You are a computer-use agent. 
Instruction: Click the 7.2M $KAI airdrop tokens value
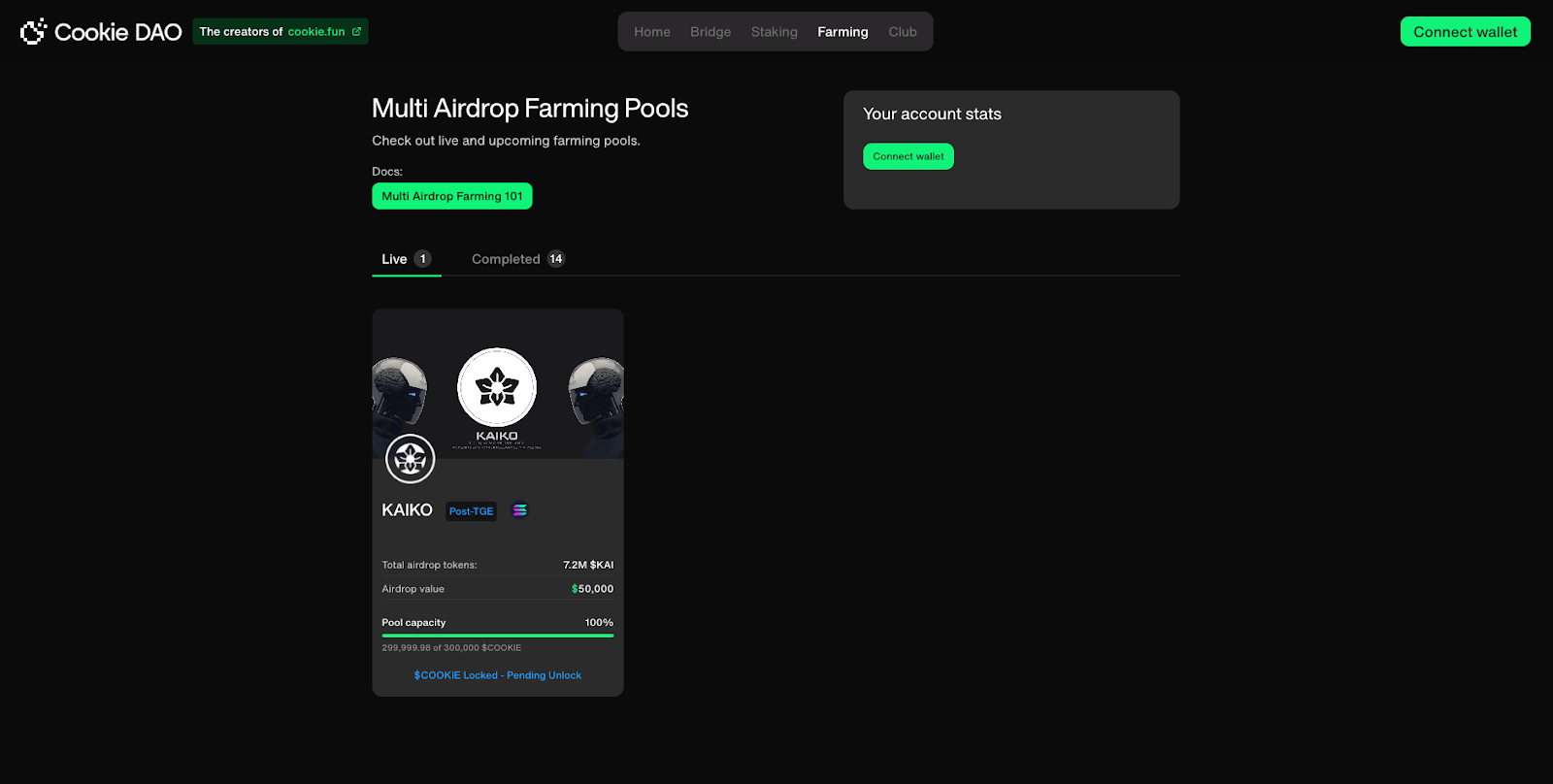pyautogui.click(x=588, y=565)
